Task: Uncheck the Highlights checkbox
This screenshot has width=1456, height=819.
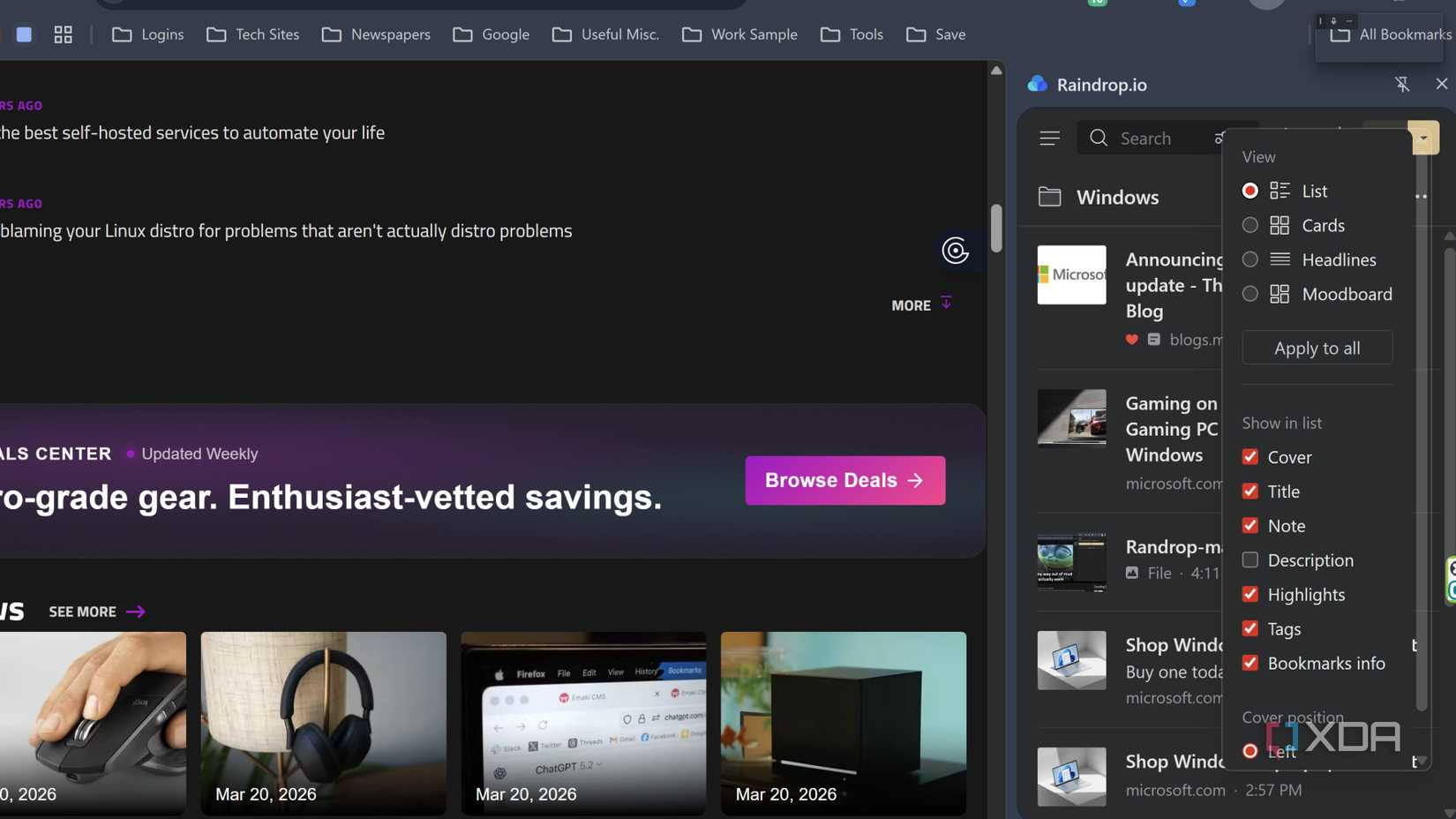Action: (1250, 595)
